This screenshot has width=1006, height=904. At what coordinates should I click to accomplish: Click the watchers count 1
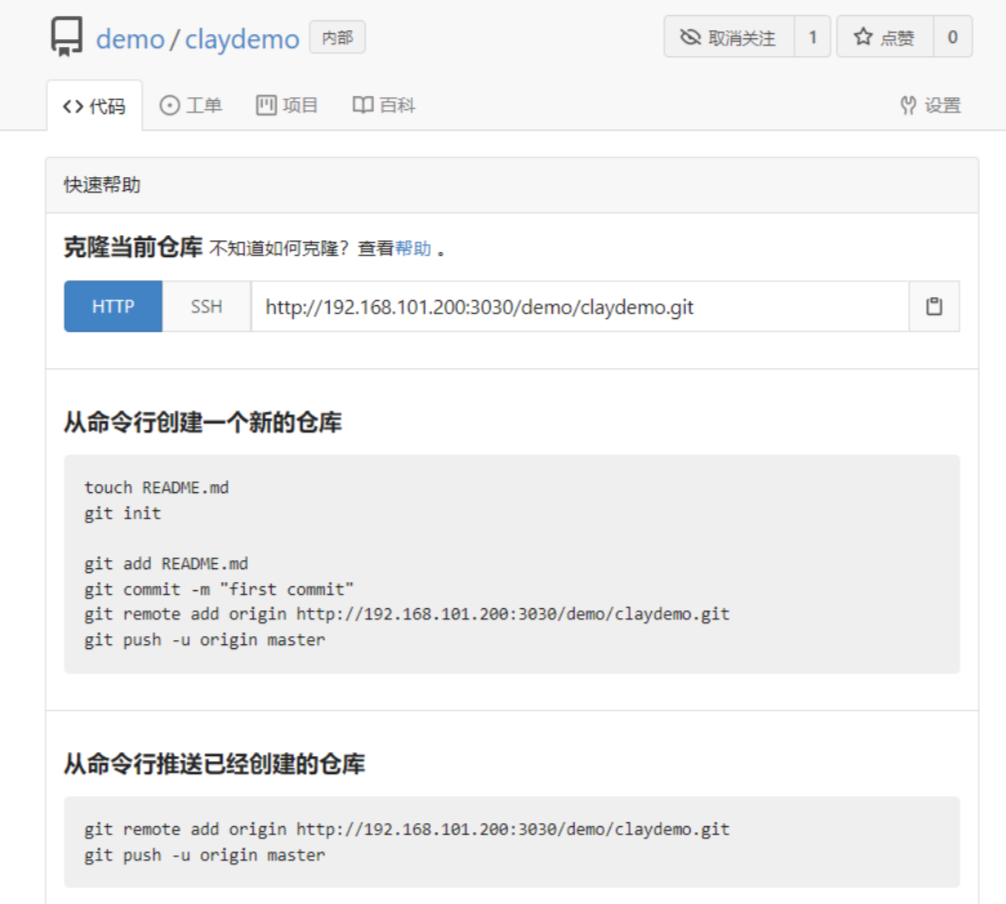812,38
